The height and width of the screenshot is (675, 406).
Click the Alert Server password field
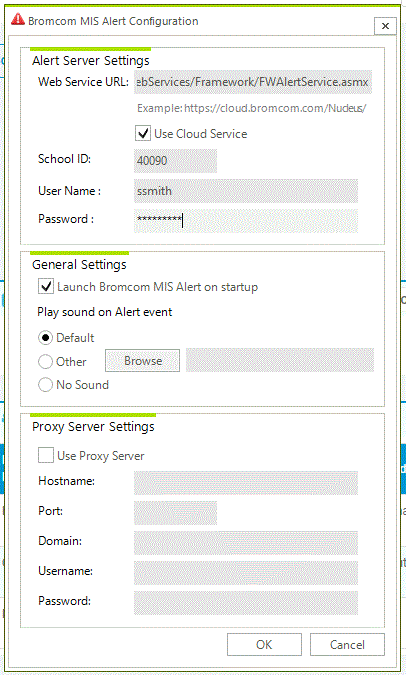[246, 220]
